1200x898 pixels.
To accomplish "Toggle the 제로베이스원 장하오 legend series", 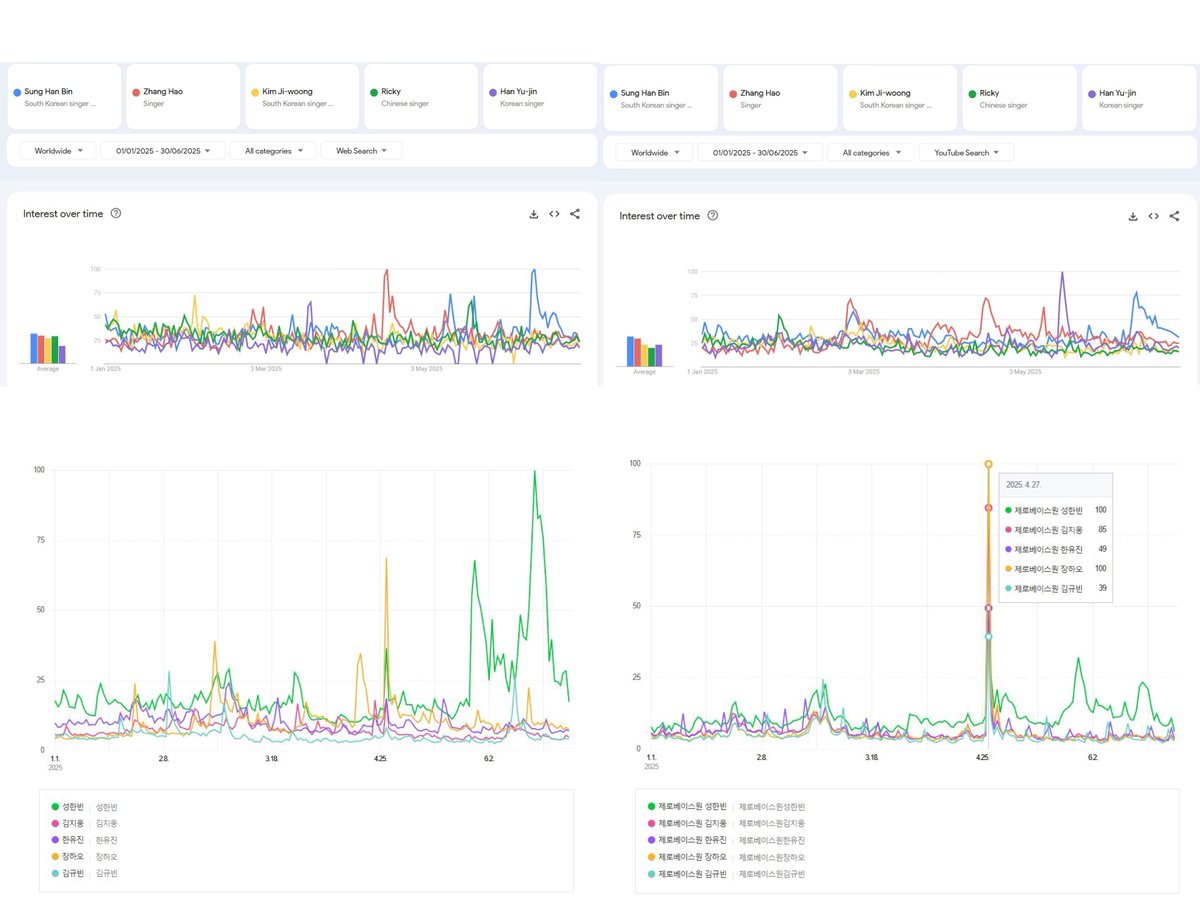I will coord(687,857).
